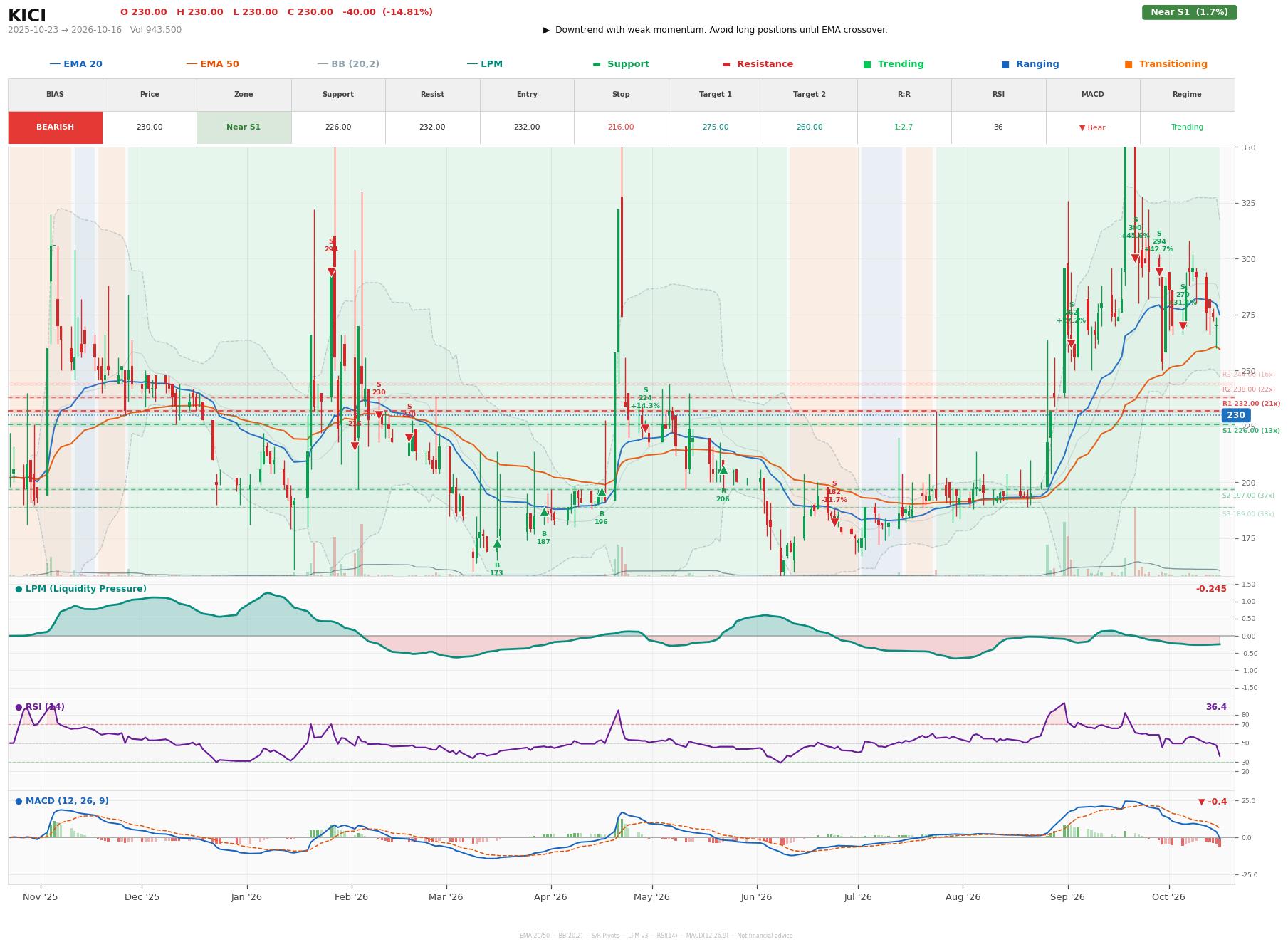
Task: Click the MACD (12, 26, 9) panel title
Action: [x=62, y=801]
